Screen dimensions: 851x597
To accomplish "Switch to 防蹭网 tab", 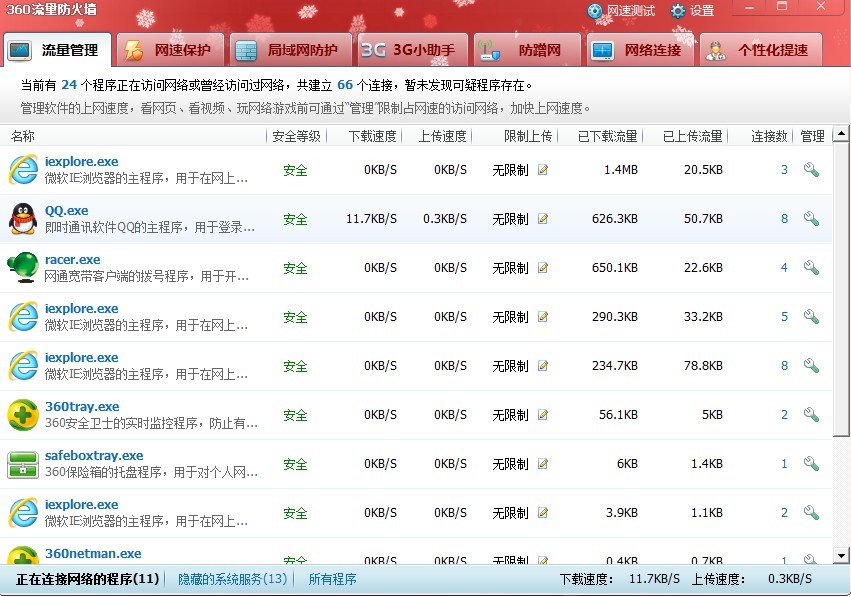I will click(527, 50).
